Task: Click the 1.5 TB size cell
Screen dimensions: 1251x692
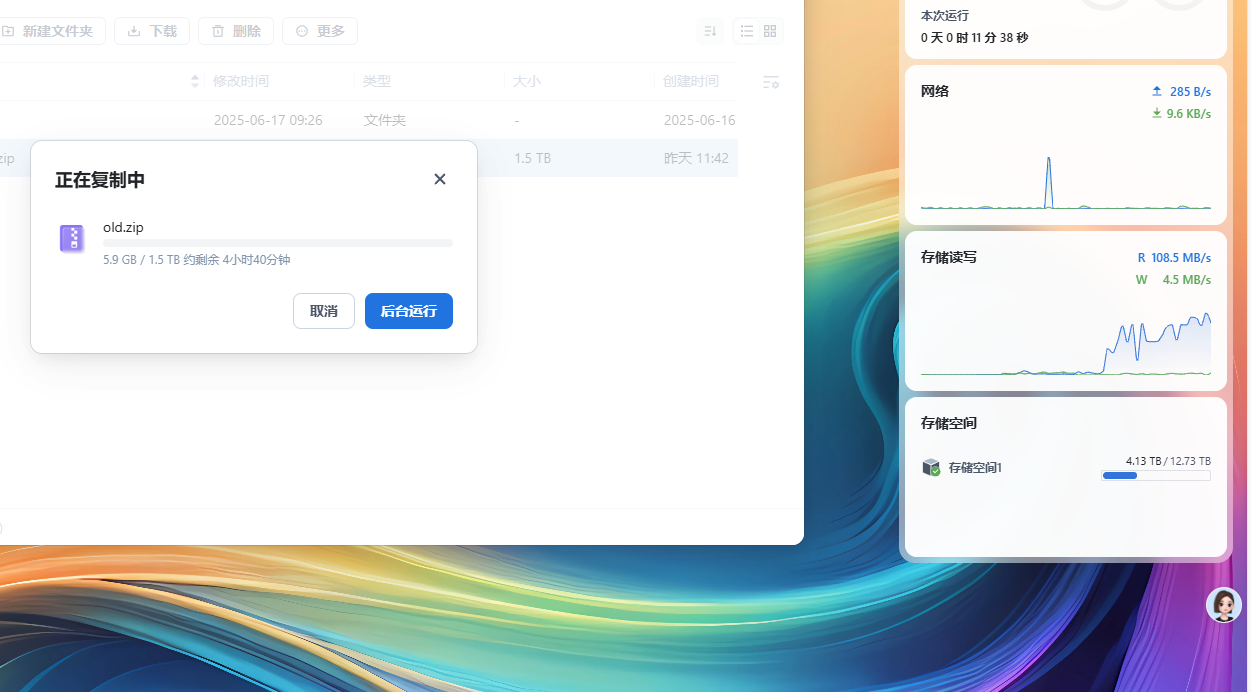Action: [x=533, y=158]
